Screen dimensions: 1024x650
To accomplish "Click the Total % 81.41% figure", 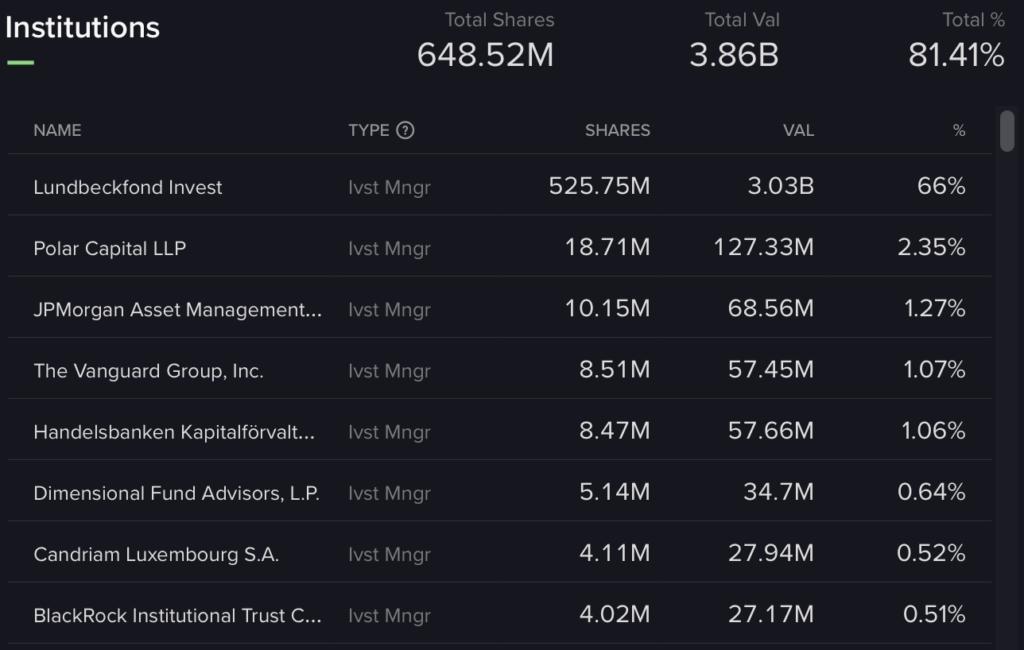I will coord(956,55).
